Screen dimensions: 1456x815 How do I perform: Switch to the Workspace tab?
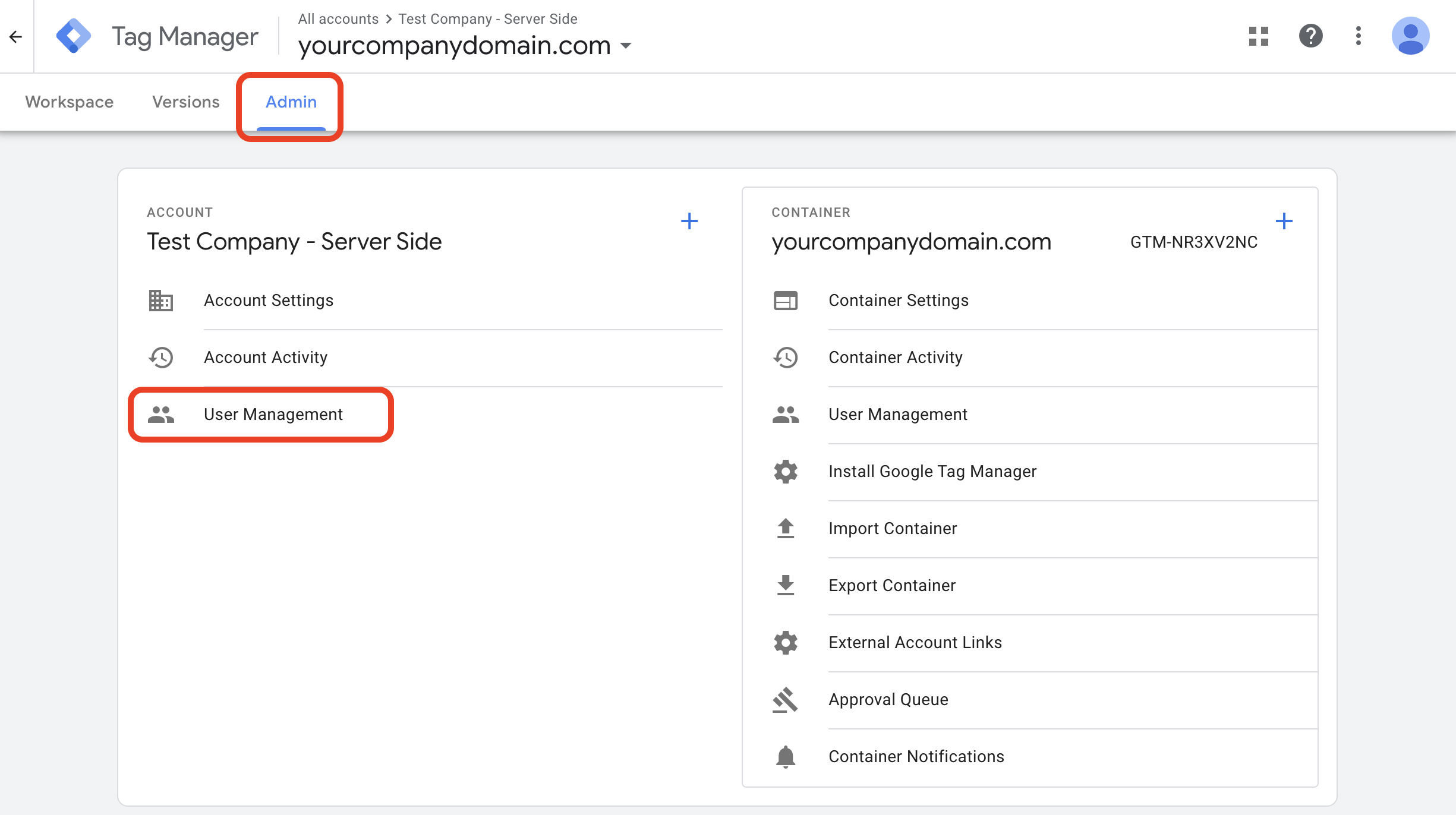(x=69, y=102)
